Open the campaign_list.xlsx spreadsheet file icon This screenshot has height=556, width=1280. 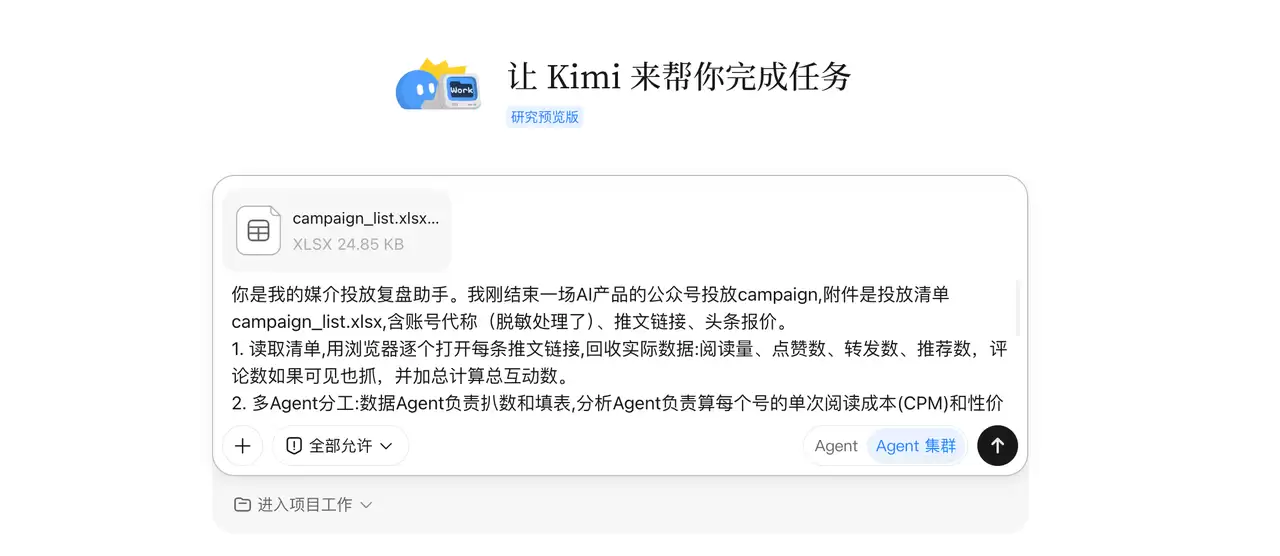(258, 230)
